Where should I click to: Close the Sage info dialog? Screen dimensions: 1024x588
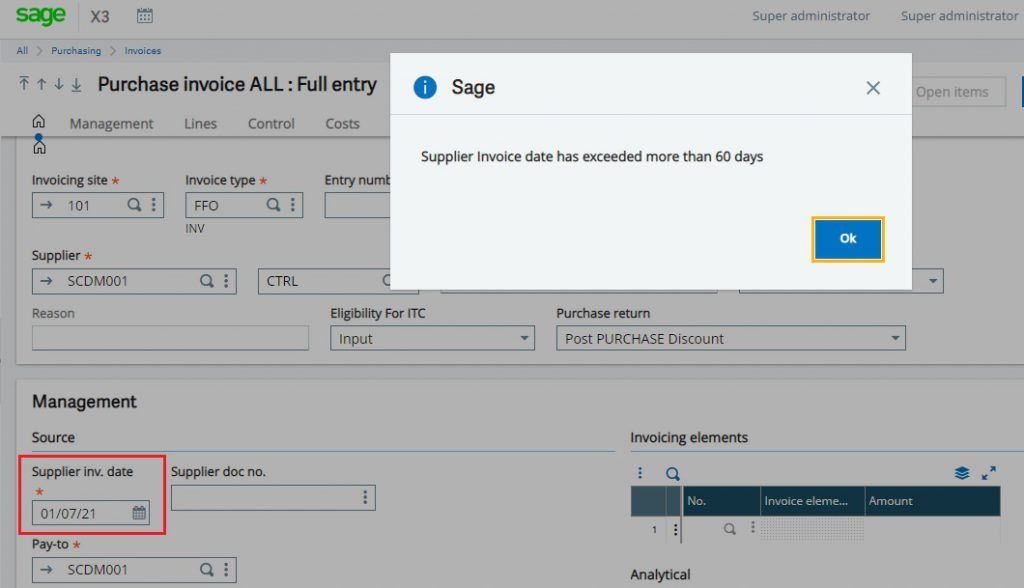pos(872,88)
